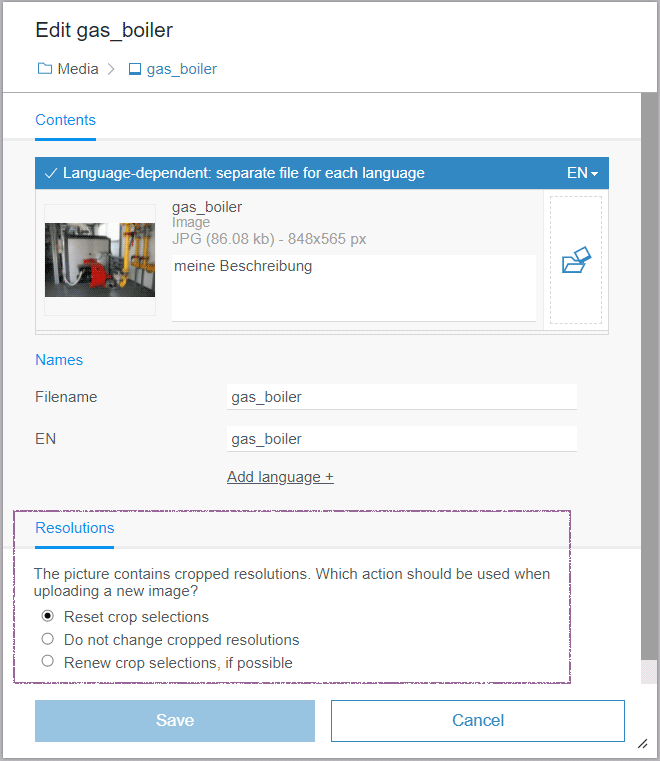This screenshot has width=660, height=761.
Task: Switch to the Contents tab
Action: pos(66,120)
